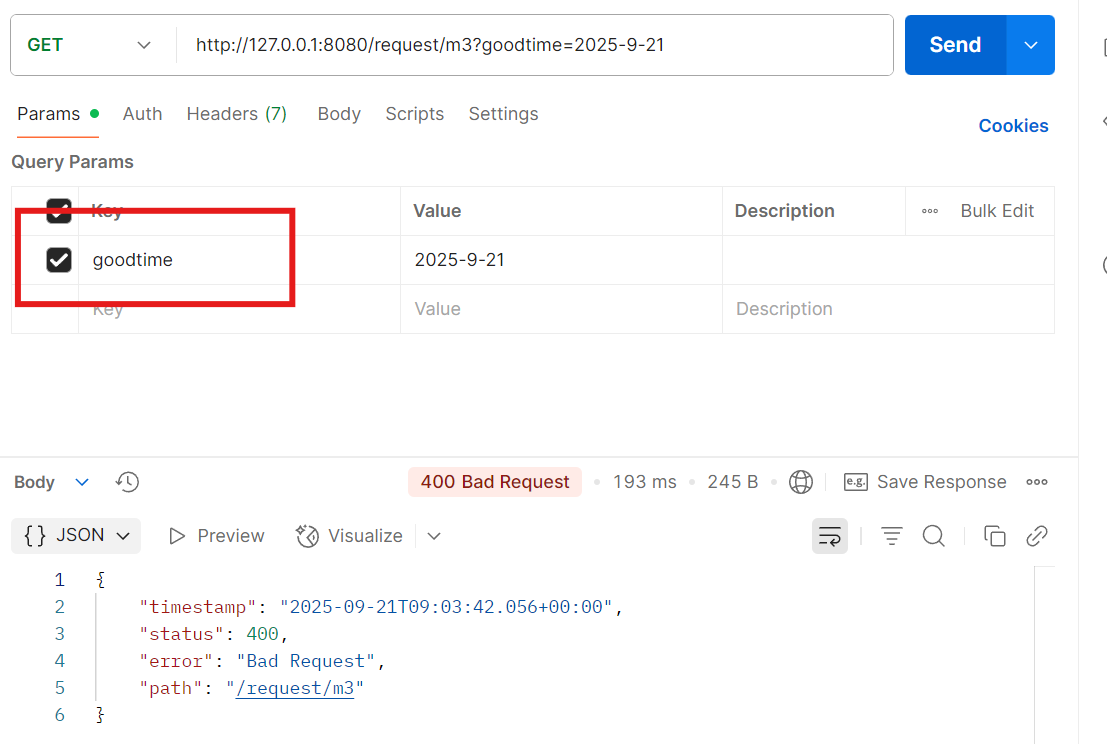This screenshot has height=744, width=1107.
Task: Click the goodtime row's Description cell
Action: tap(888, 260)
